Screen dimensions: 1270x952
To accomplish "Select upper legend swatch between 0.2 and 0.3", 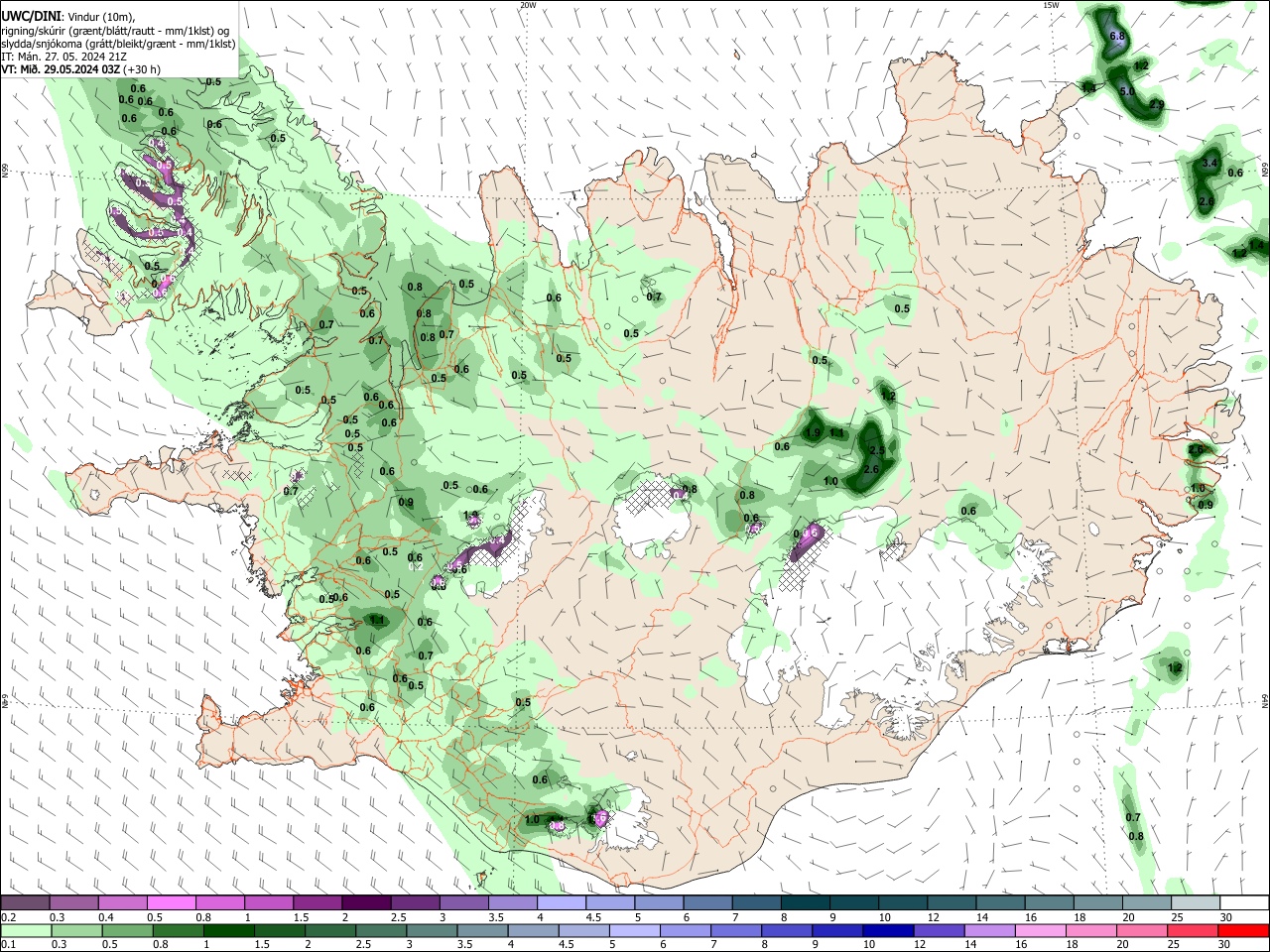I will [25, 903].
